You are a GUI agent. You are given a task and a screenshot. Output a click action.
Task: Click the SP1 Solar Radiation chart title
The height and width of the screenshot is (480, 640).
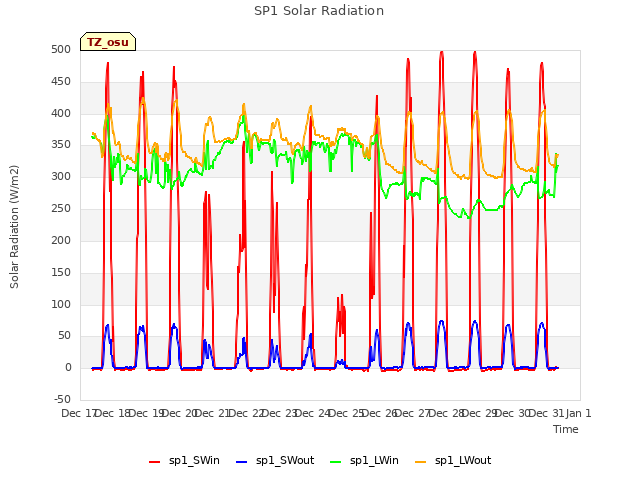319,11
